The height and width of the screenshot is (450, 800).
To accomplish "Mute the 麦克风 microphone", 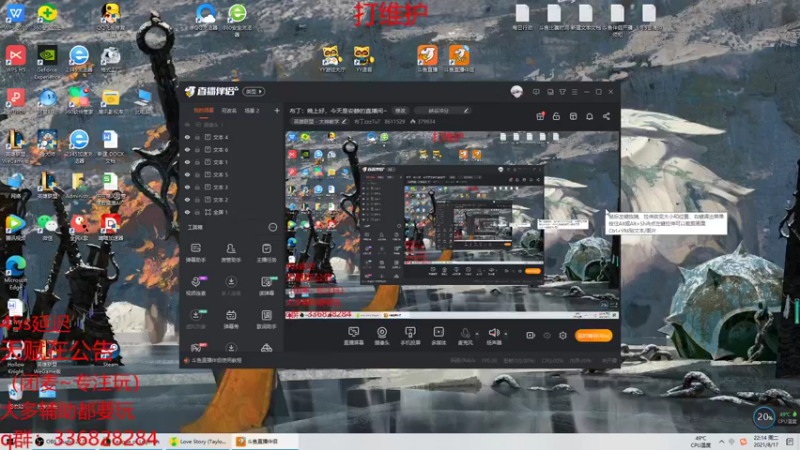I will 465,336.
